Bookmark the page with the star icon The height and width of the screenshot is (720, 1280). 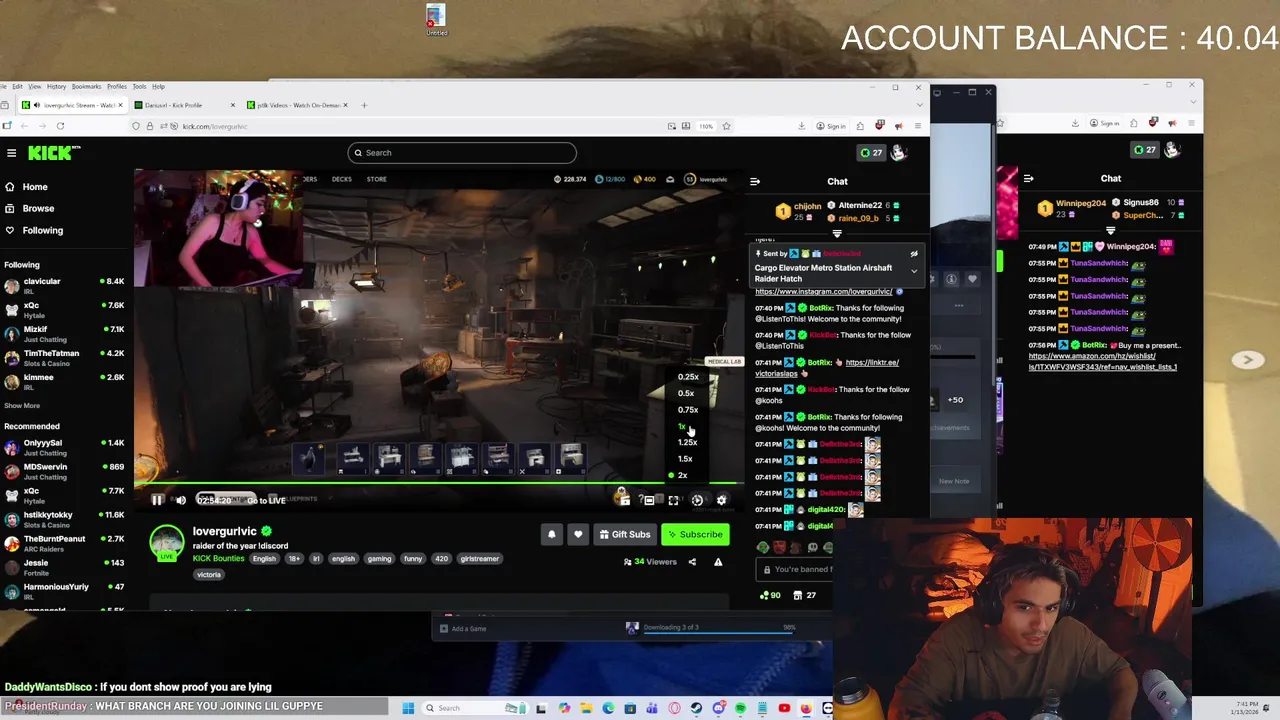pyautogui.click(x=726, y=126)
